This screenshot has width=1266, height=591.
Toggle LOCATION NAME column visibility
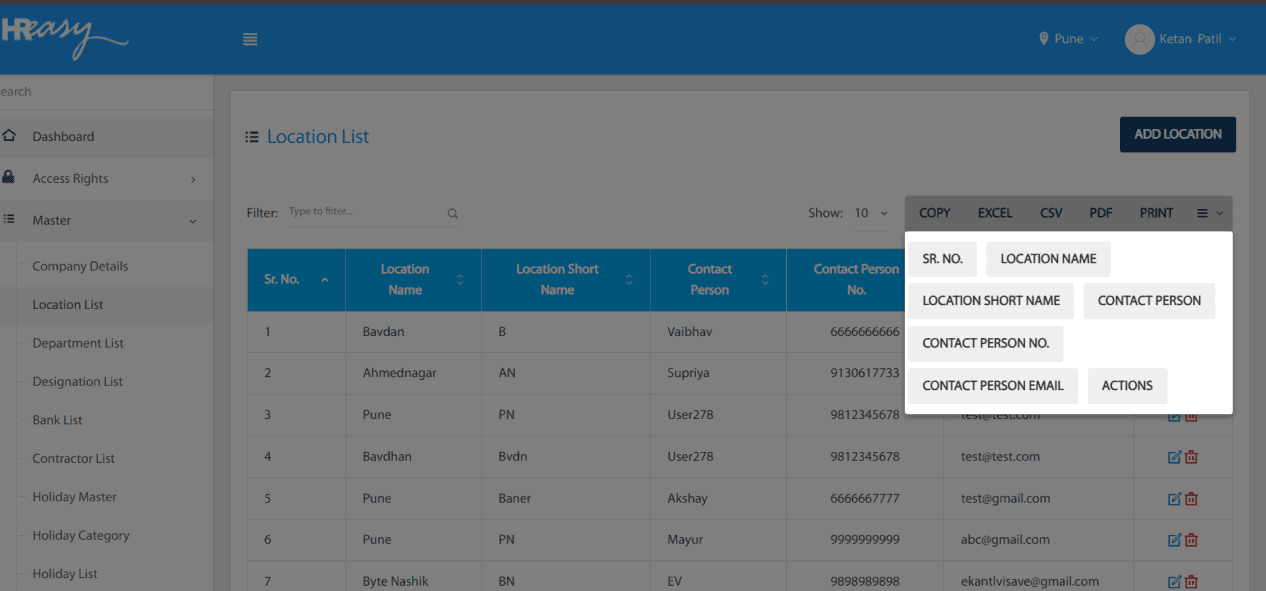(1048, 259)
